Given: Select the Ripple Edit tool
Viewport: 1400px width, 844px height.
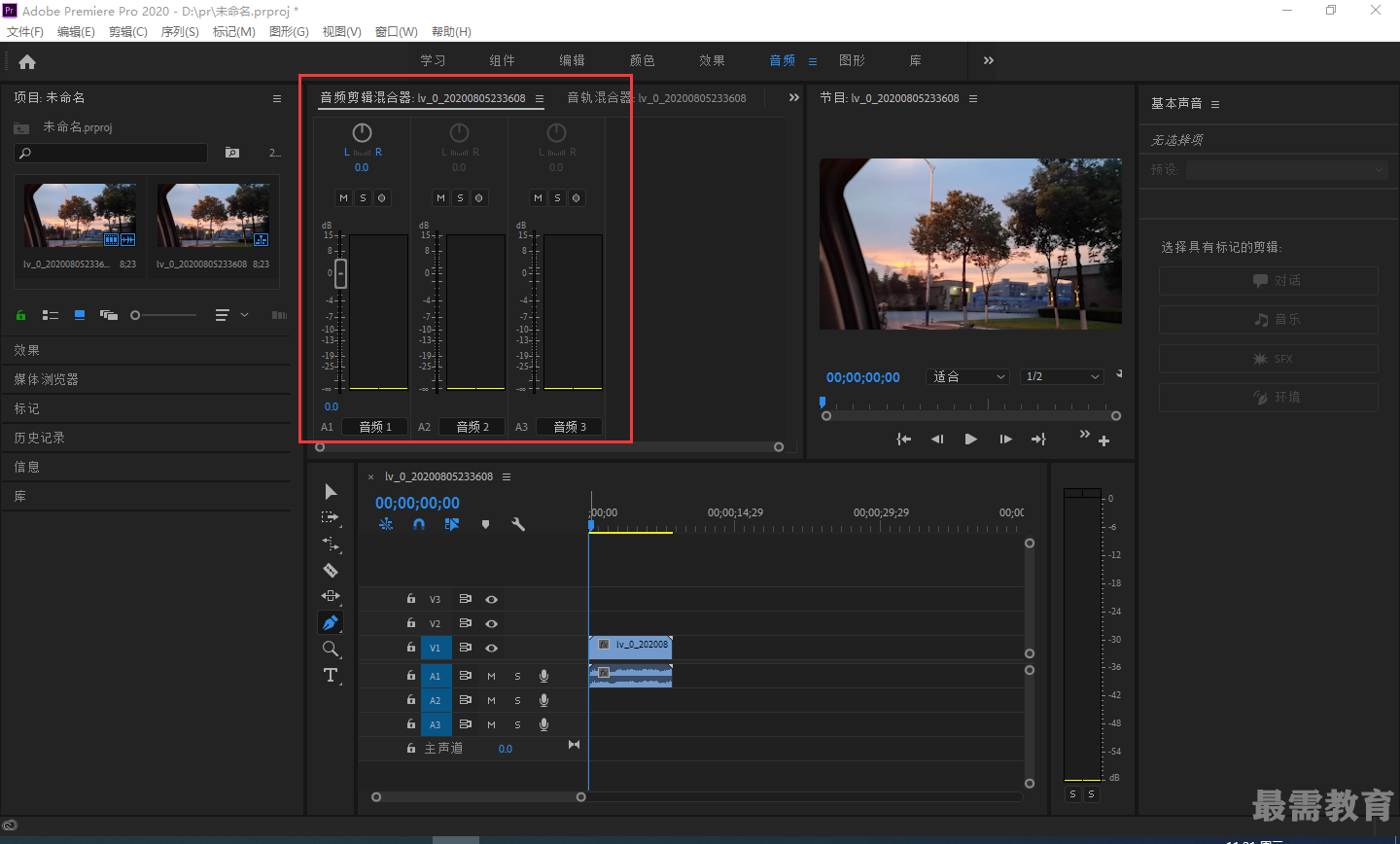Looking at the screenshot, I should point(331,544).
